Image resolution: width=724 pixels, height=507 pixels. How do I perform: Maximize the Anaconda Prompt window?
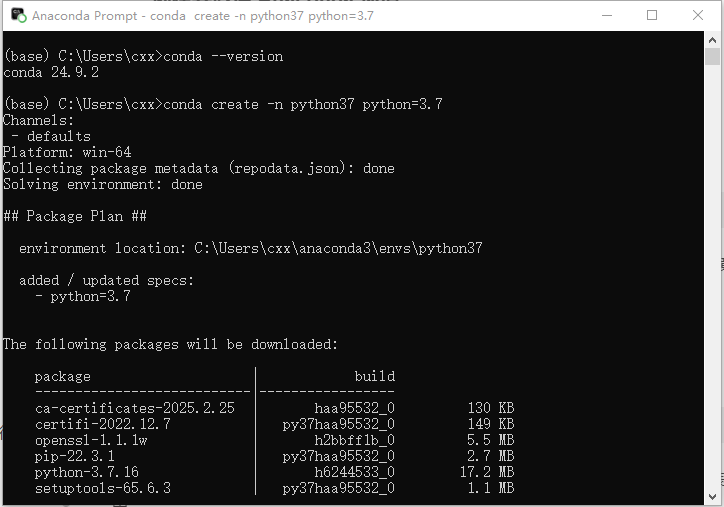(x=652, y=15)
